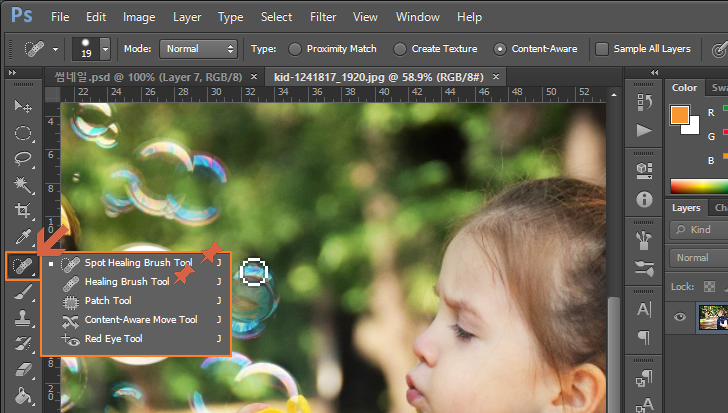The image size is (728, 413).
Task: Open the Paragraph panel icon
Action: [644, 337]
